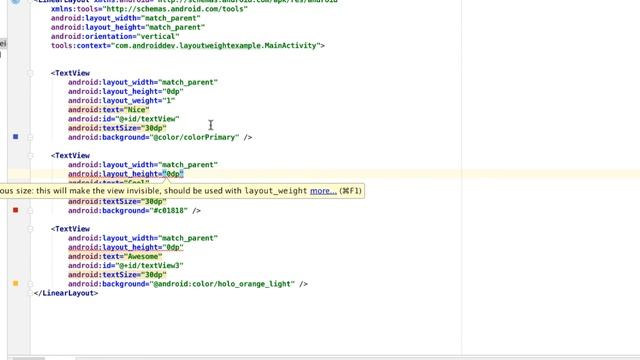Image resolution: width=640 pixels, height=360 pixels.
Task: Click the android:id="@+id/textView3" line
Action: pos(126,265)
